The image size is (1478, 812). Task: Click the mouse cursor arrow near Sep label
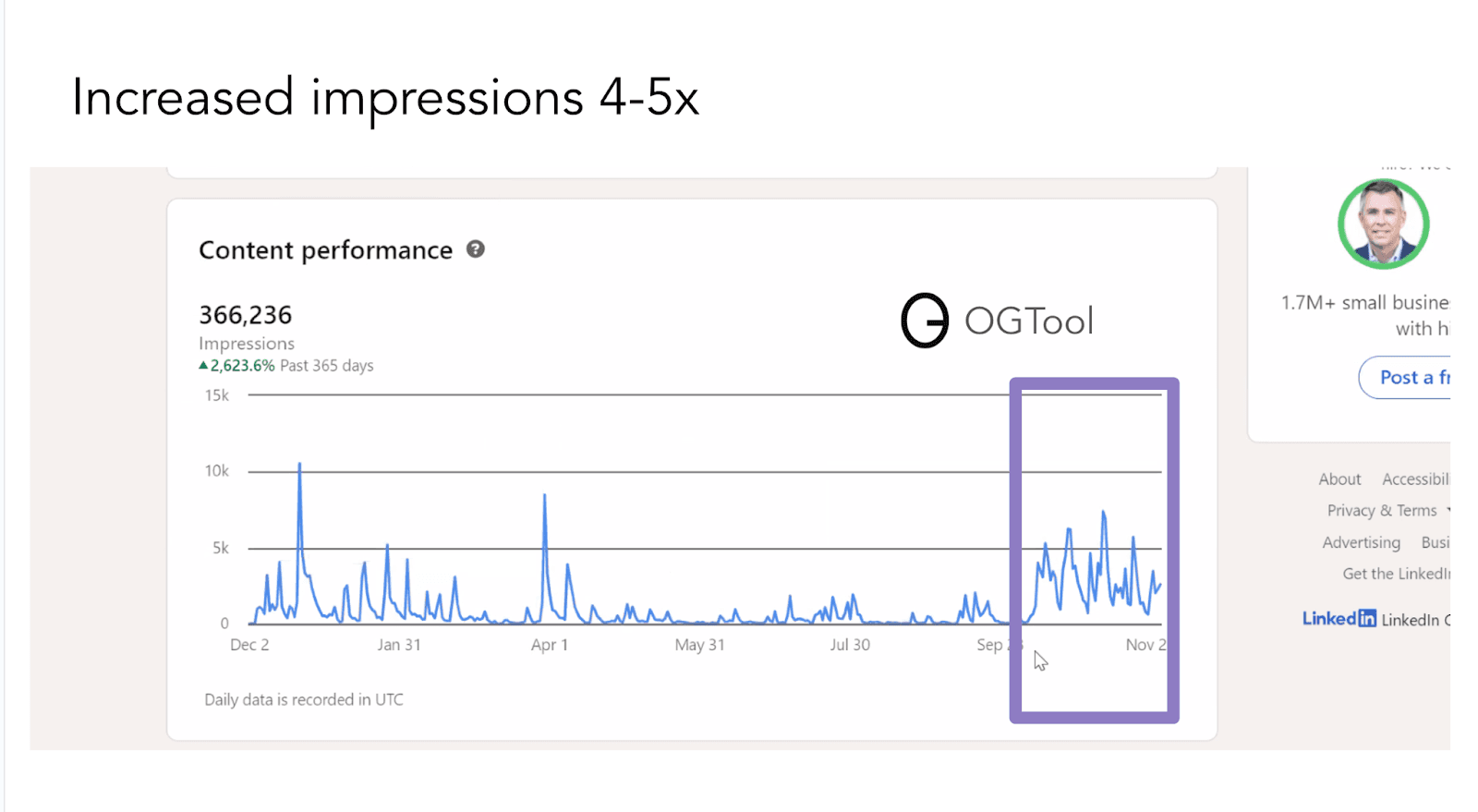pyautogui.click(x=1040, y=660)
